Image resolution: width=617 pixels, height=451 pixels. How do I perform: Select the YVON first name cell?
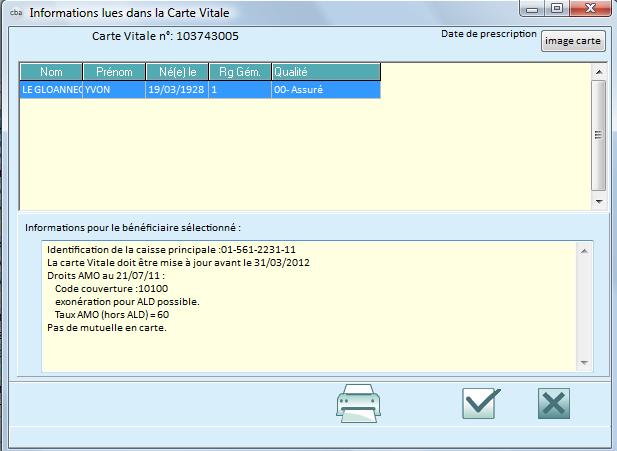click(114, 90)
